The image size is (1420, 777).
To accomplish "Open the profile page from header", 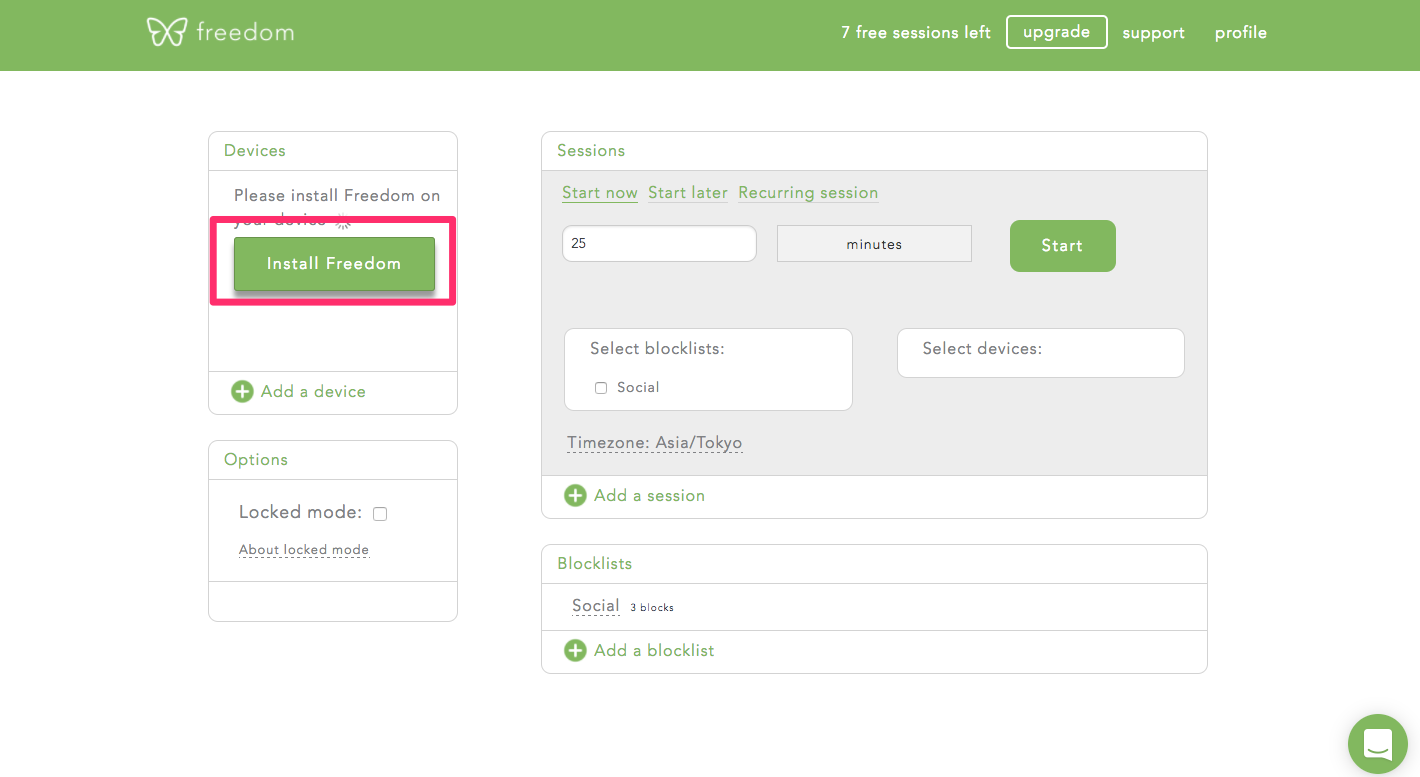I will point(1241,32).
